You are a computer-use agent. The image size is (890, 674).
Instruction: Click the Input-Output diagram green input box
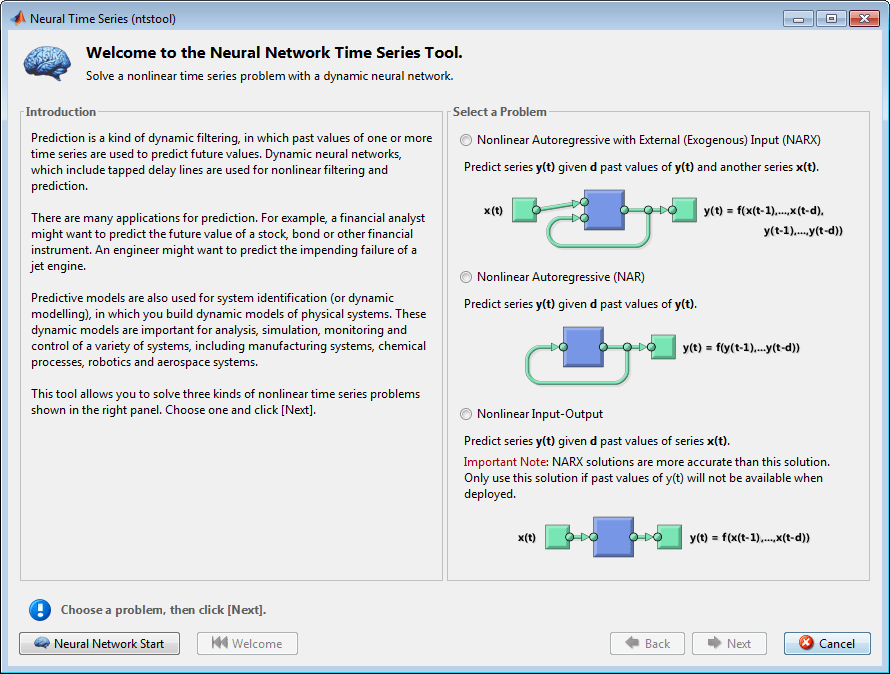(557, 537)
